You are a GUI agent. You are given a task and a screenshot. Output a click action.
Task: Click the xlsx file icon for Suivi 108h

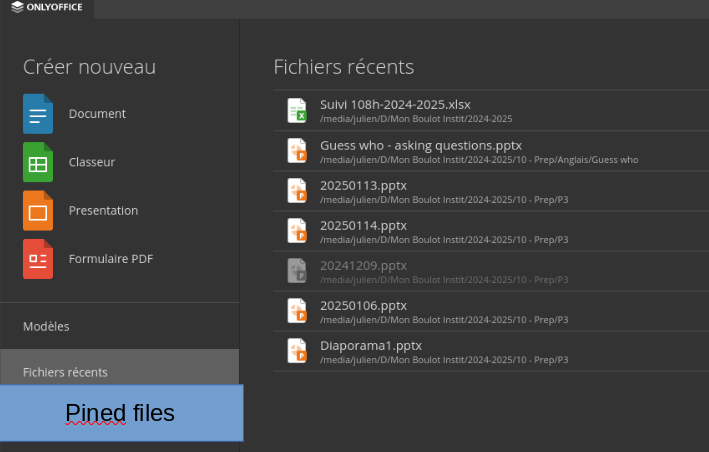[297, 110]
